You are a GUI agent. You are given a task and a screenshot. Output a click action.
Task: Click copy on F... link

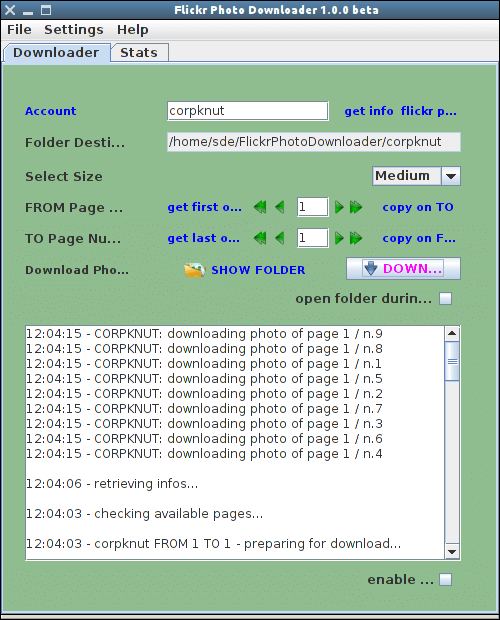point(419,238)
